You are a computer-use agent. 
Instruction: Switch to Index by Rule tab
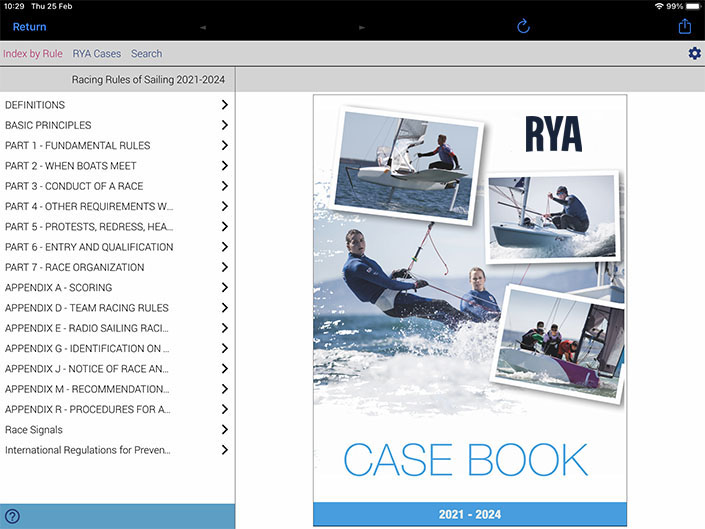pyautogui.click(x=32, y=53)
